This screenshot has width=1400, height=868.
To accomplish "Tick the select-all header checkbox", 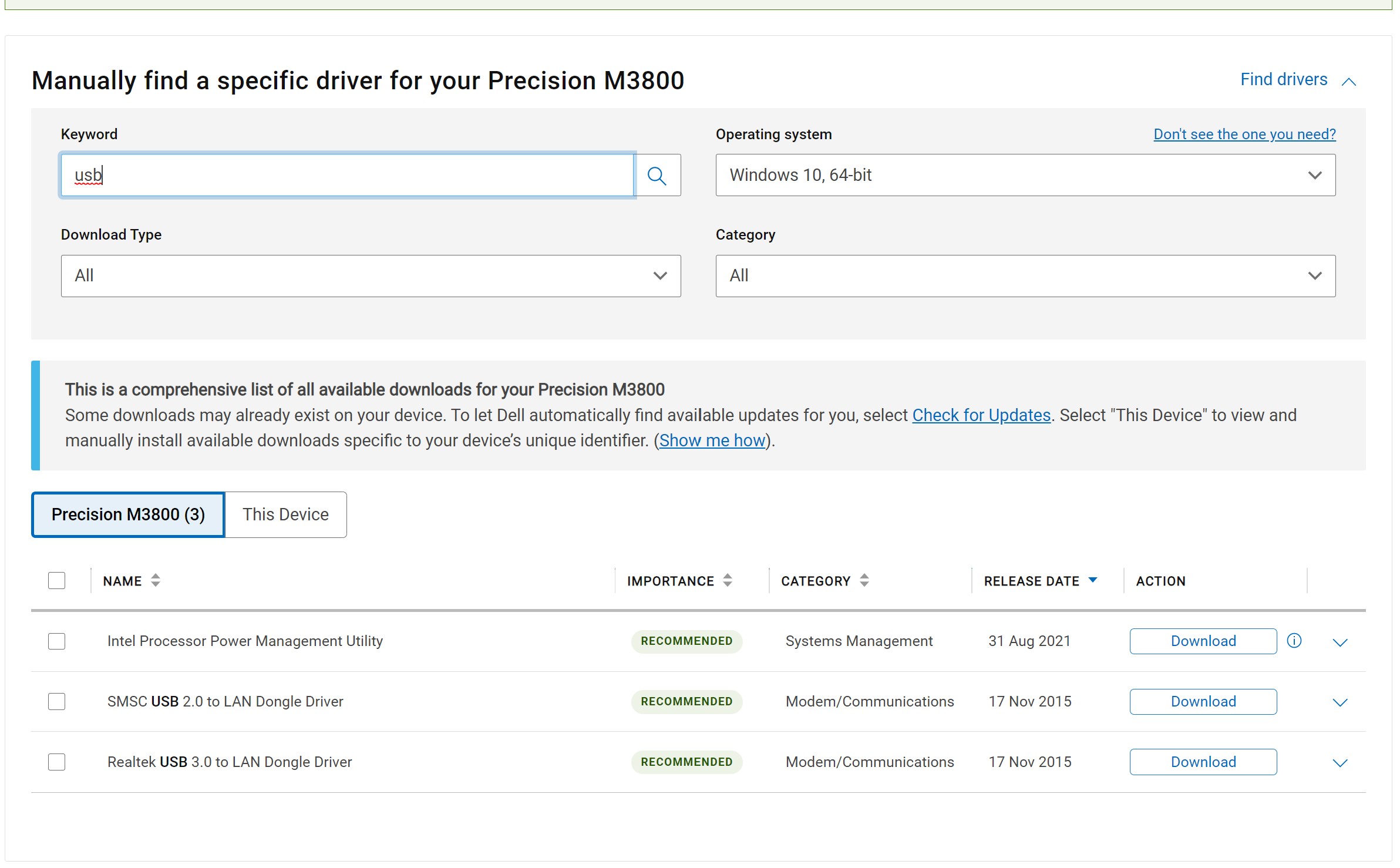I will (x=56, y=581).
